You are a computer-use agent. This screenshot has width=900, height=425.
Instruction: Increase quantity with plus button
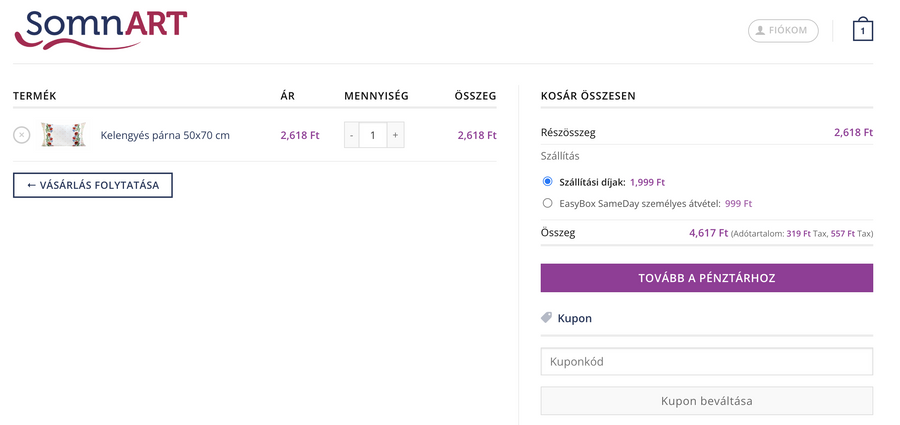click(x=395, y=135)
